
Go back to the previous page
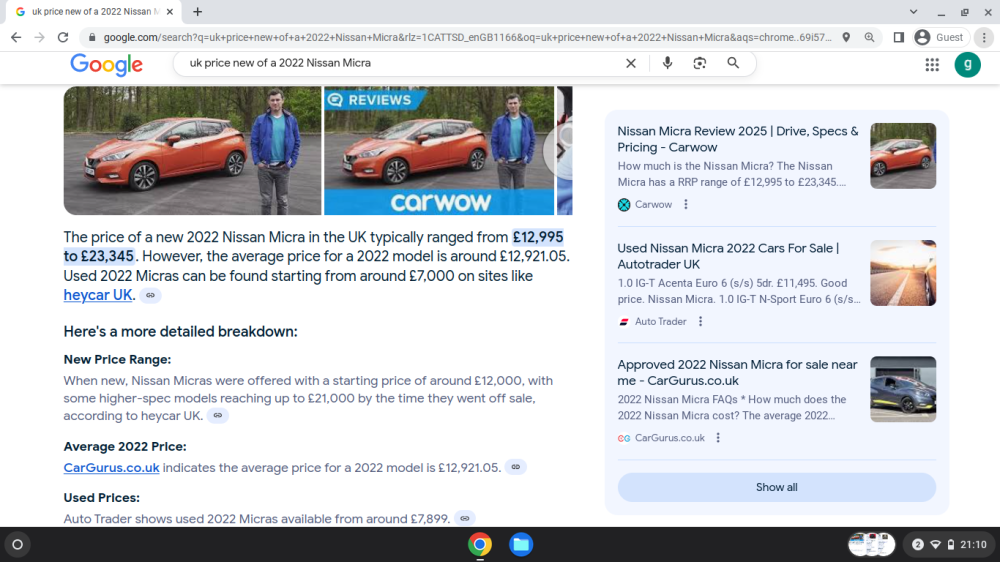coord(16,38)
